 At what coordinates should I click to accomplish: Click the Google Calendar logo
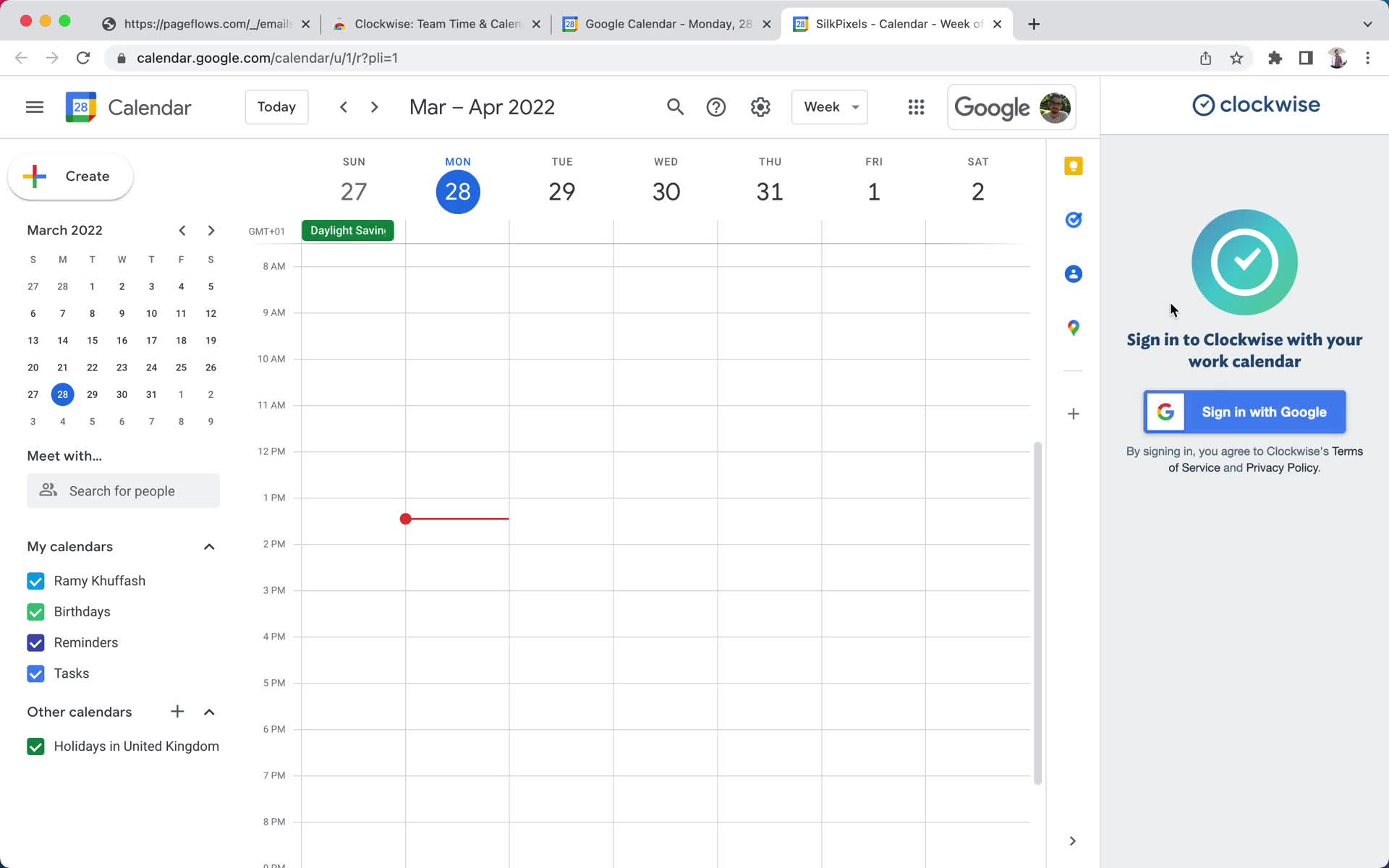pos(81,107)
